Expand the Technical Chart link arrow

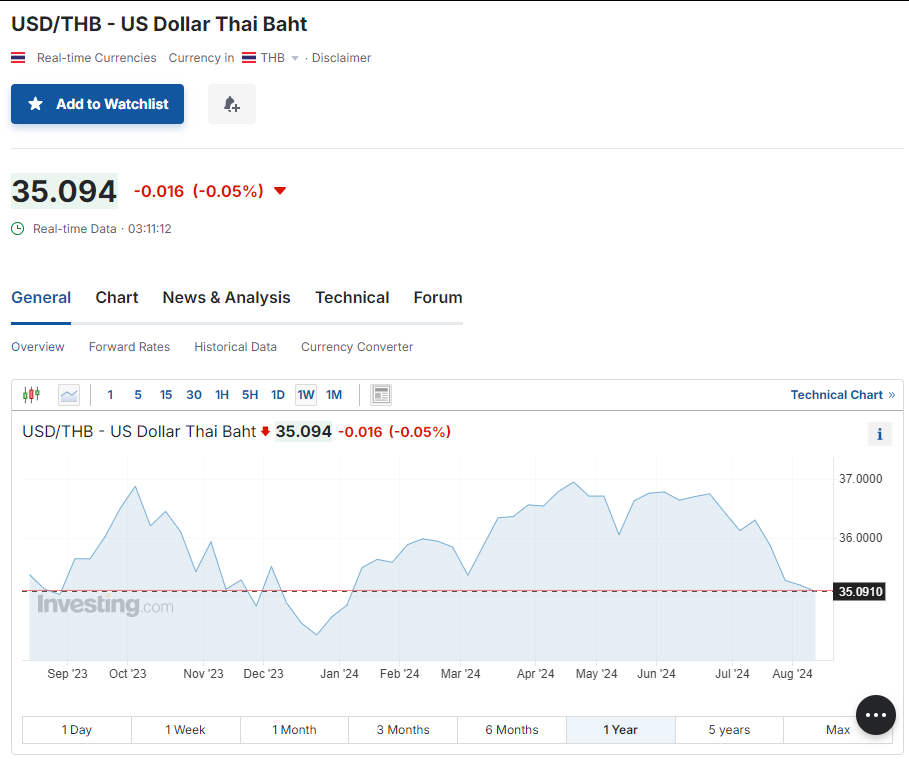click(891, 395)
